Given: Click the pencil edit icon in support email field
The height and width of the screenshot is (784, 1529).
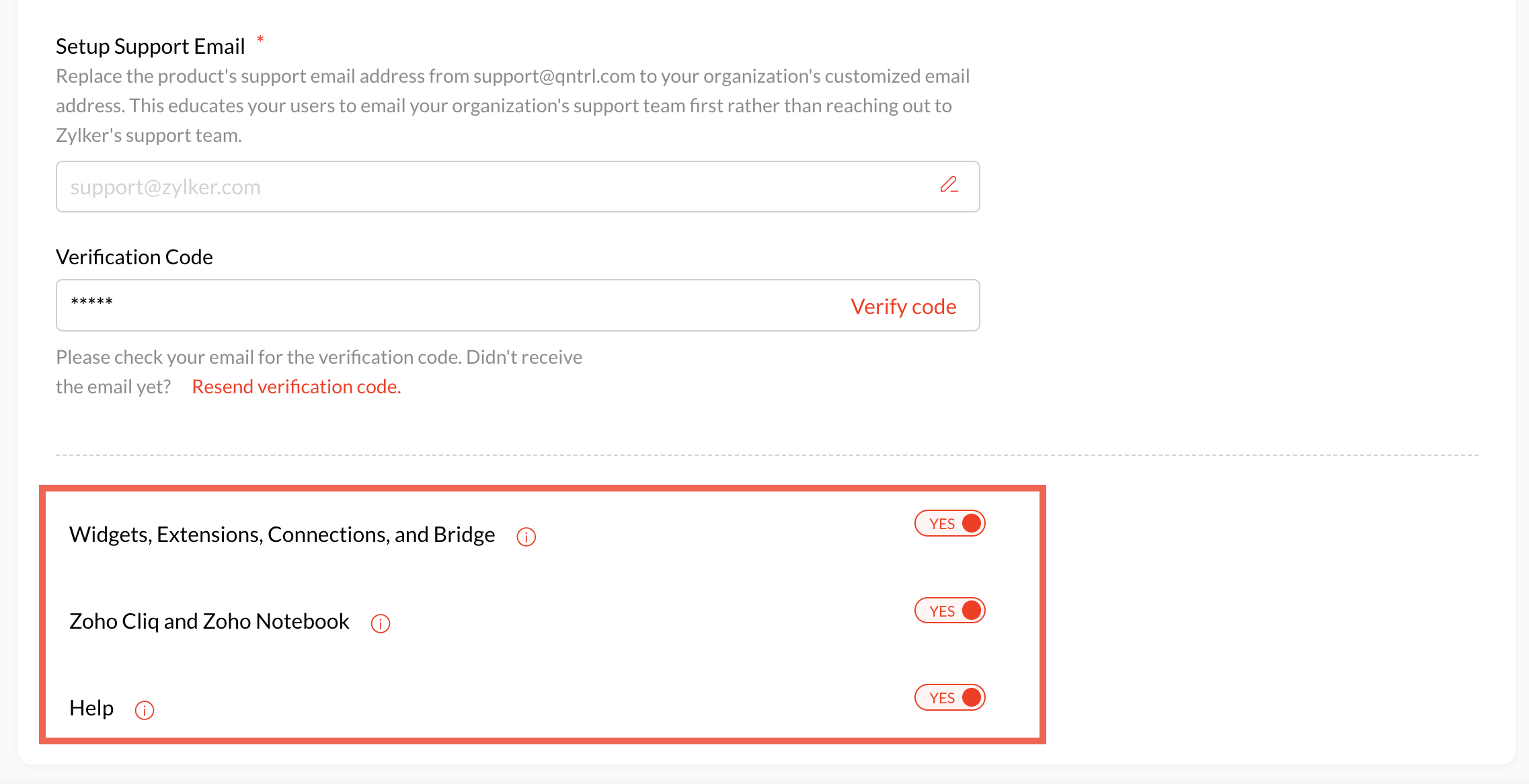Looking at the screenshot, I should (949, 185).
